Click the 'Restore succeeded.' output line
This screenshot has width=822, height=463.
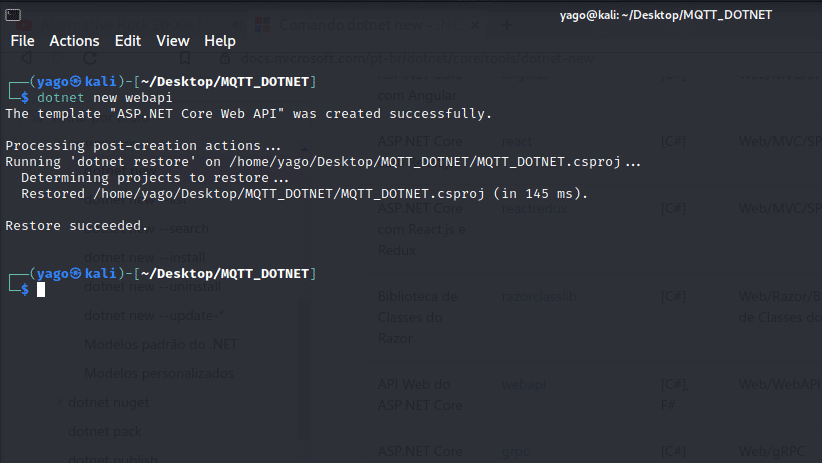click(x=77, y=226)
